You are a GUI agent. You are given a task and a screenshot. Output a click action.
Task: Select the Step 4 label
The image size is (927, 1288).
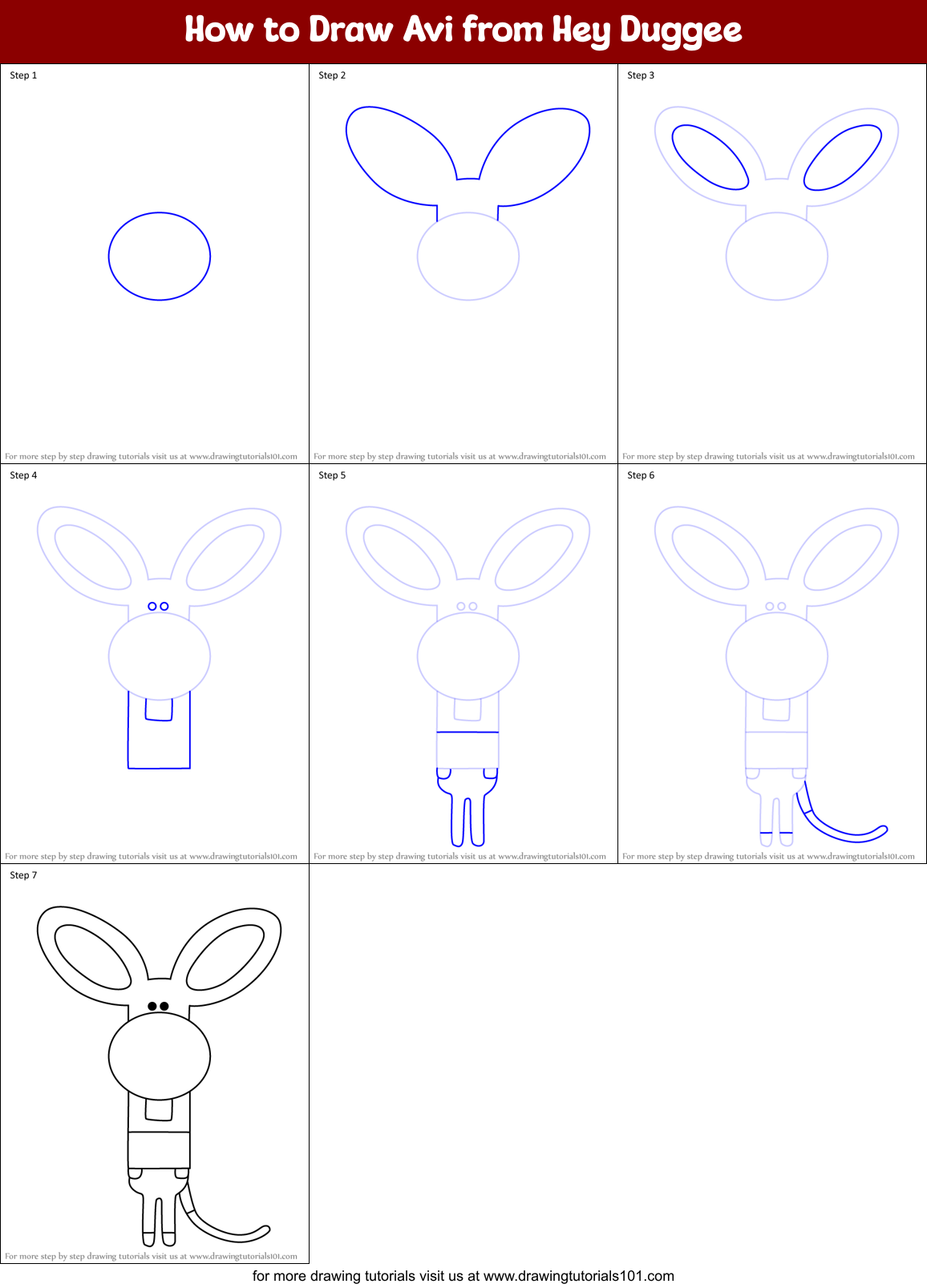[x=23, y=475]
